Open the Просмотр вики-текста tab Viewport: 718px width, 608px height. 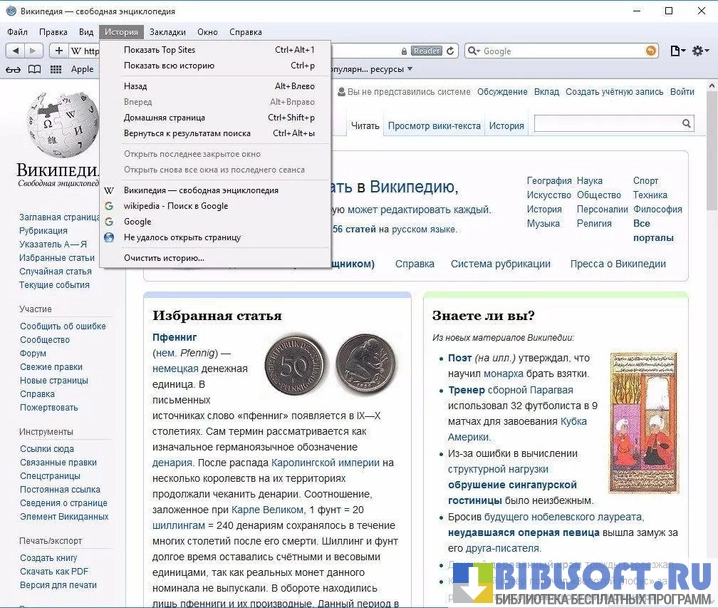(434, 126)
